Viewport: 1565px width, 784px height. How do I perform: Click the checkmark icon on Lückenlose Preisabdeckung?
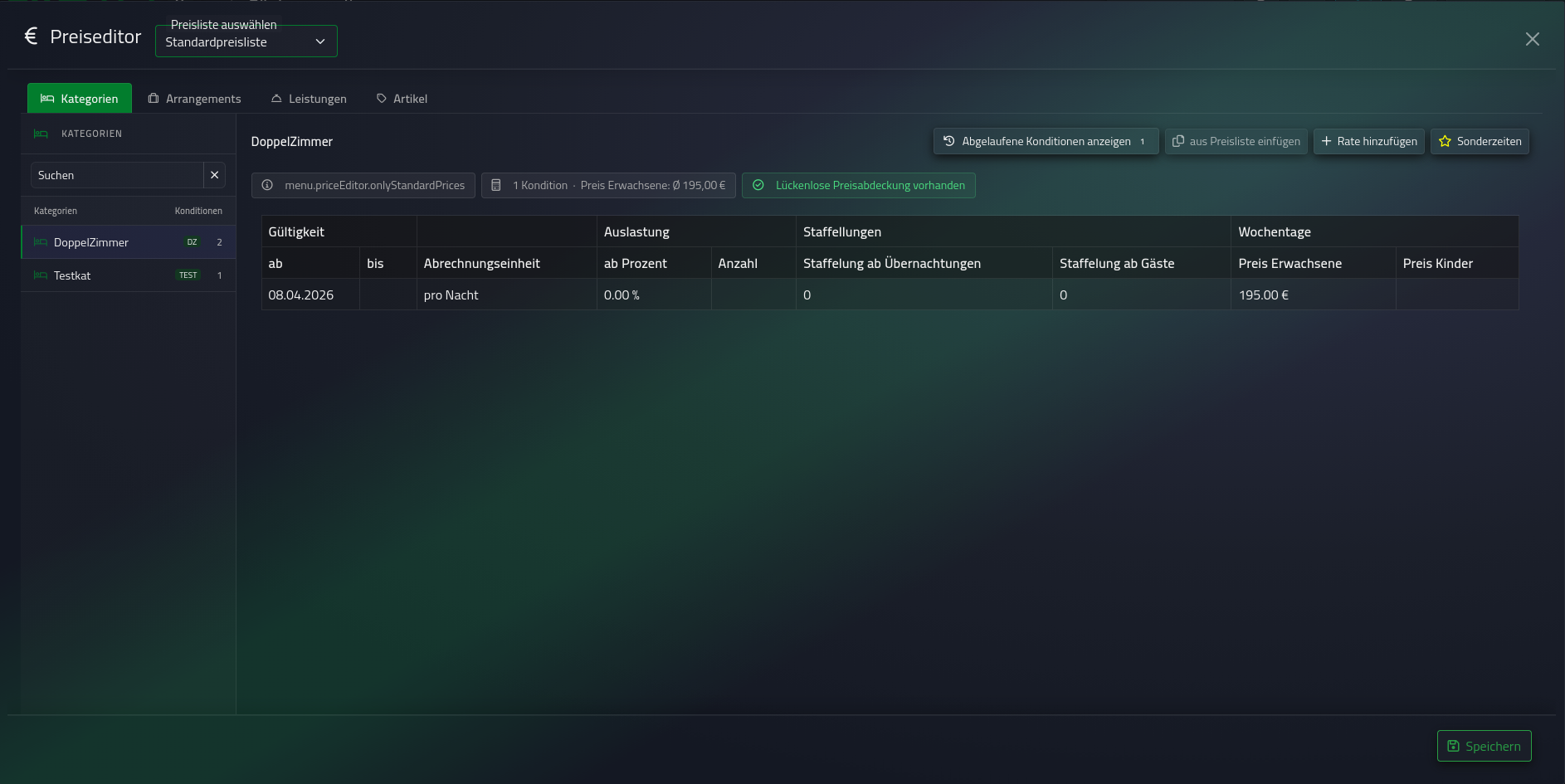758,185
